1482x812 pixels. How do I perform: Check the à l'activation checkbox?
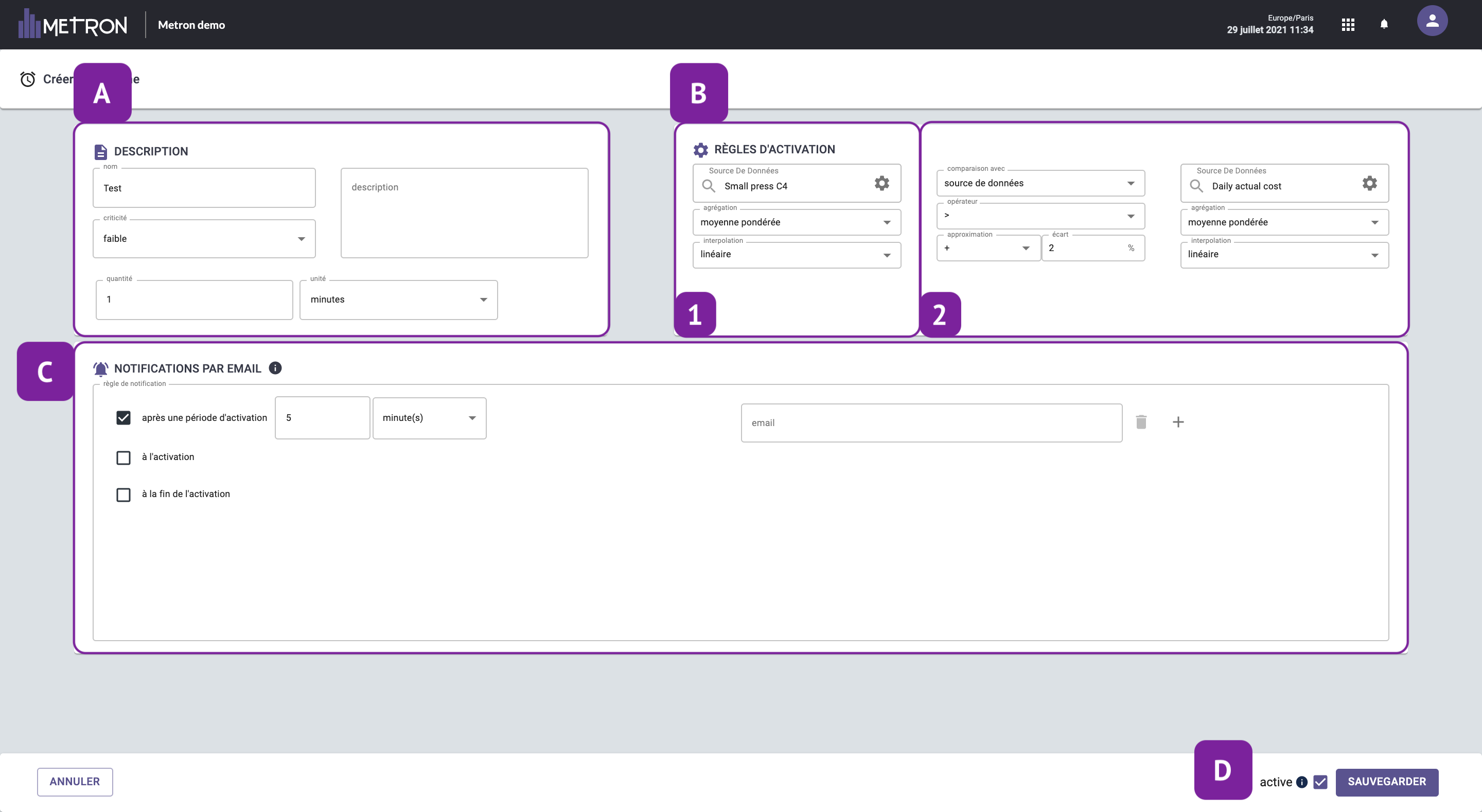tap(123, 457)
